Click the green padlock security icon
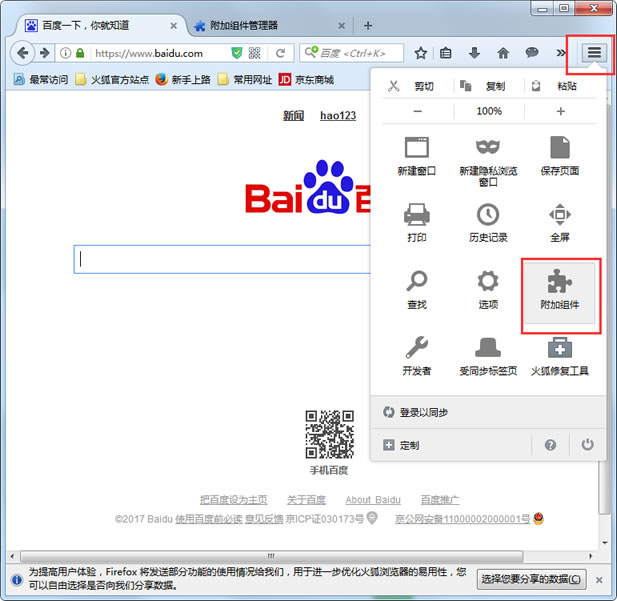The width and height of the screenshot is (617, 601). [80, 53]
